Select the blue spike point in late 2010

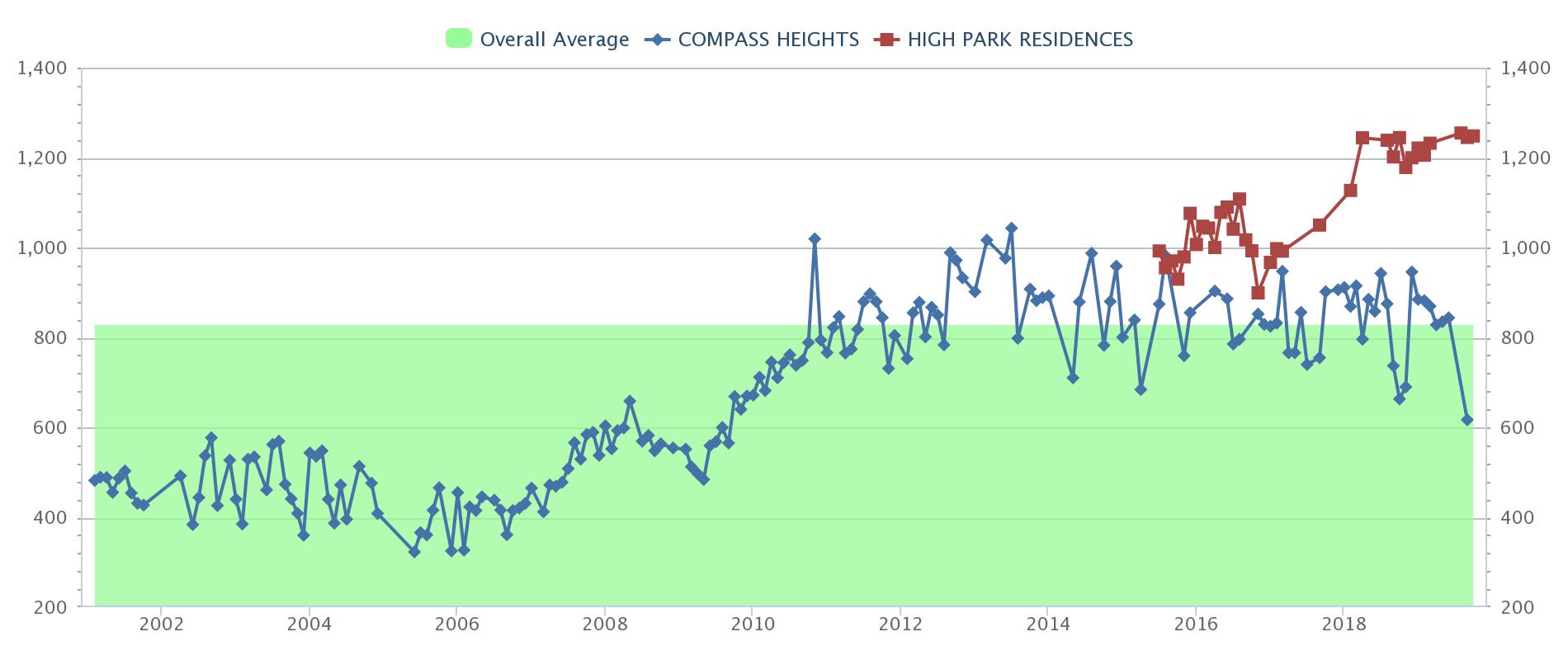coord(815,238)
